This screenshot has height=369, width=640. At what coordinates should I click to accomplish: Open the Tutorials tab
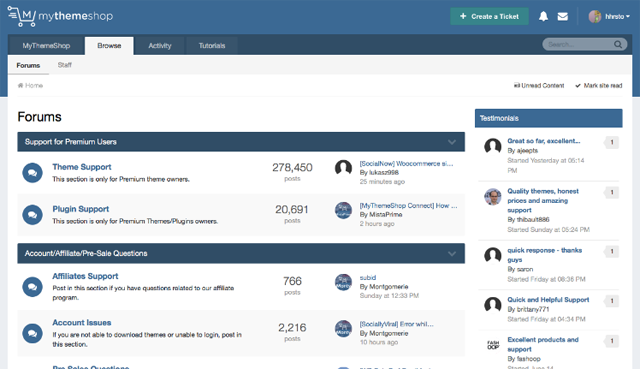(212, 46)
